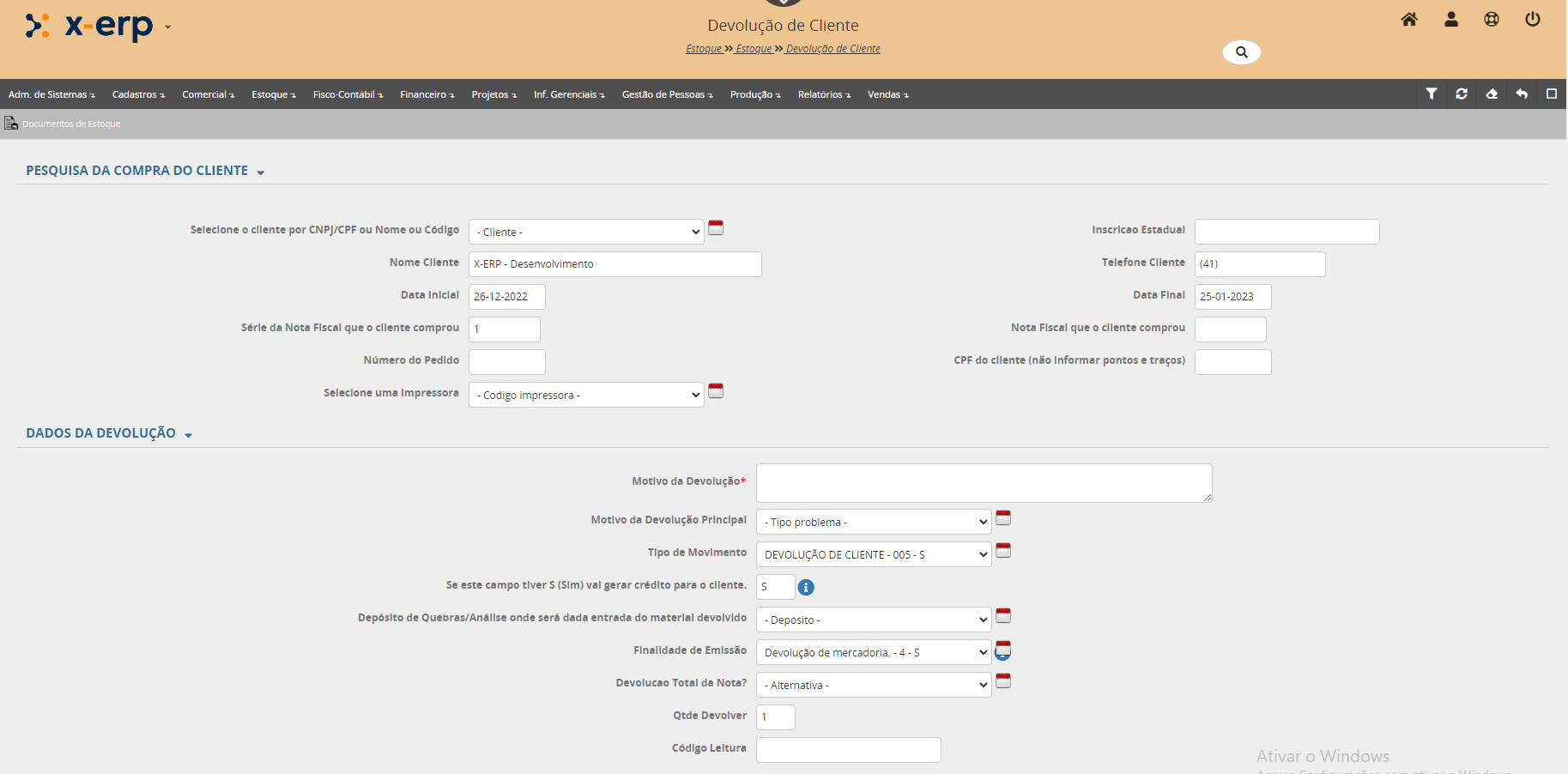Click the undo back arrow icon
The width and height of the screenshot is (1568, 774).
(1522, 94)
